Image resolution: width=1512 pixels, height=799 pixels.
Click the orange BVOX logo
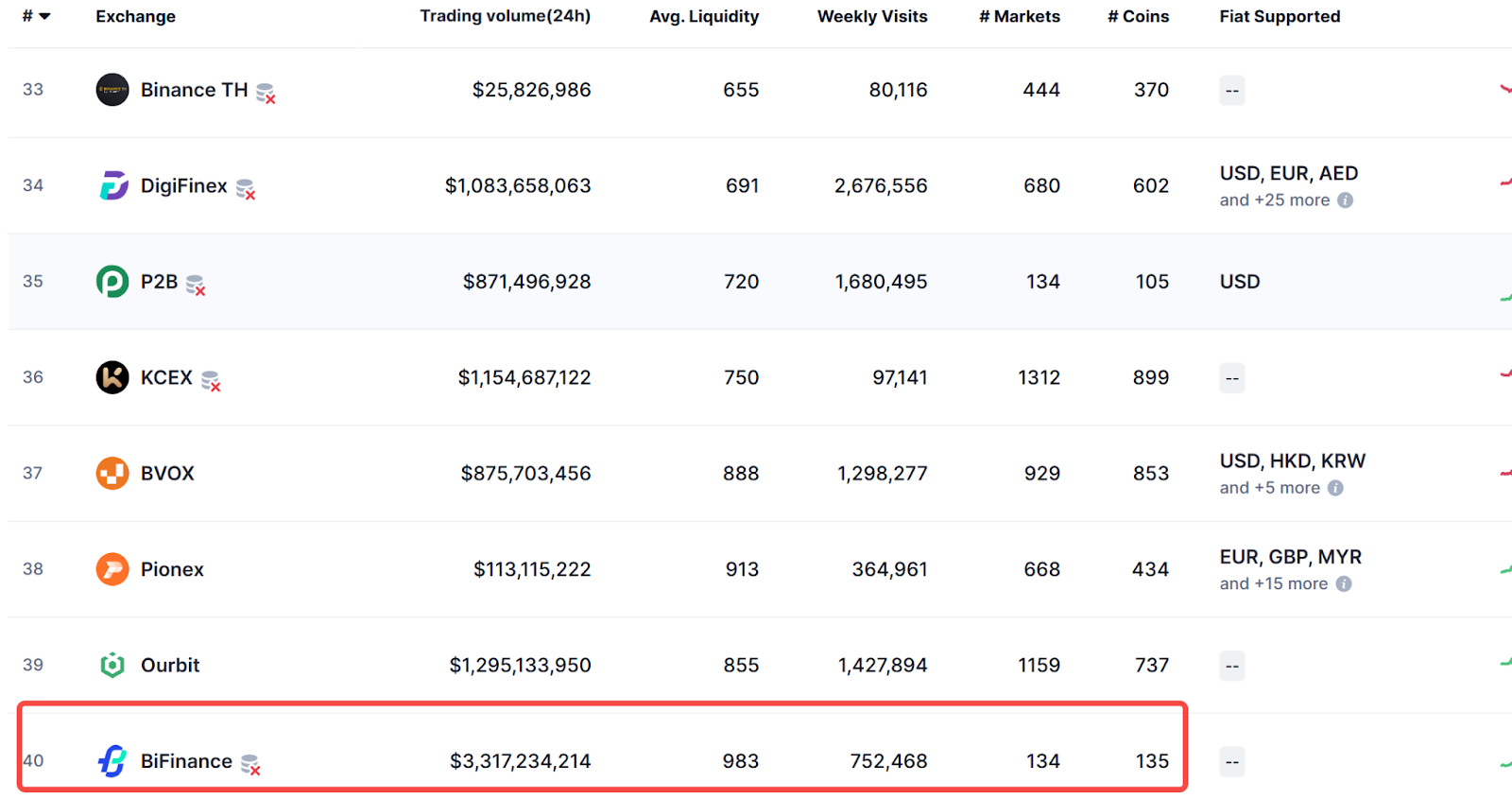[112, 473]
